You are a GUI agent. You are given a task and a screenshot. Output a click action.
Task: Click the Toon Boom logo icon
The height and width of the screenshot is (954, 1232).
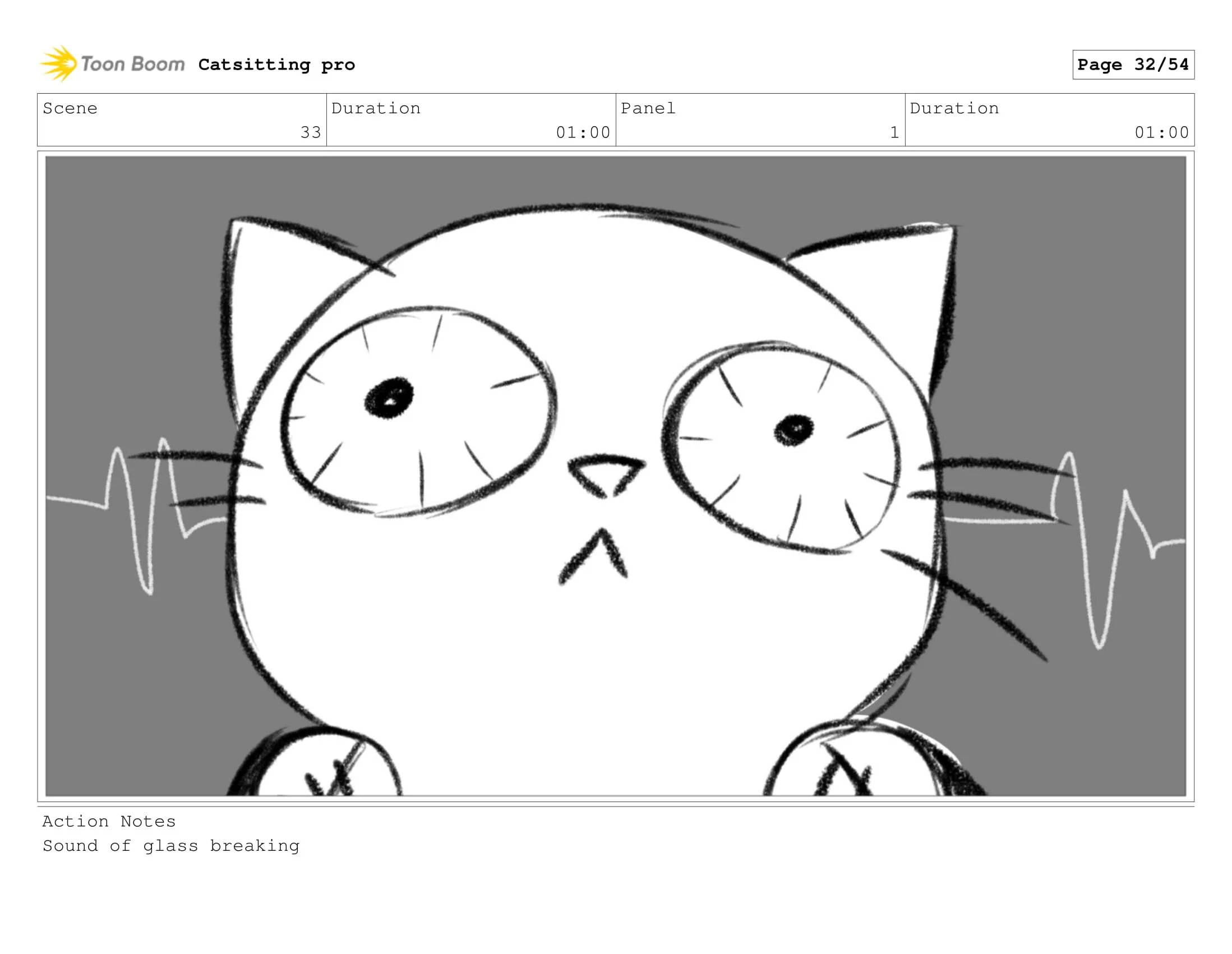[59, 64]
